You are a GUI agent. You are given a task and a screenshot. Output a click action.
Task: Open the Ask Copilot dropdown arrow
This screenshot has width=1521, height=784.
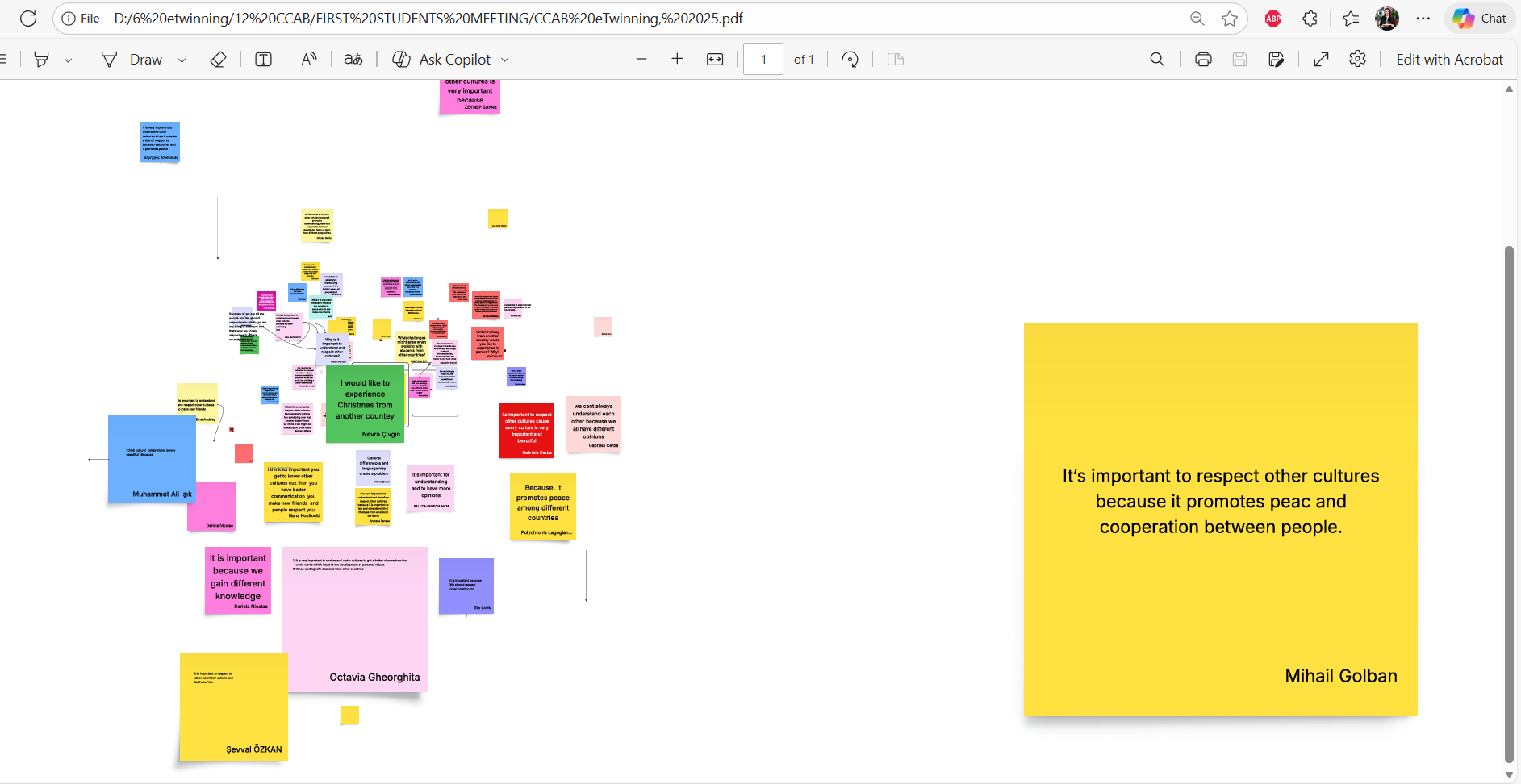[x=505, y=60]
